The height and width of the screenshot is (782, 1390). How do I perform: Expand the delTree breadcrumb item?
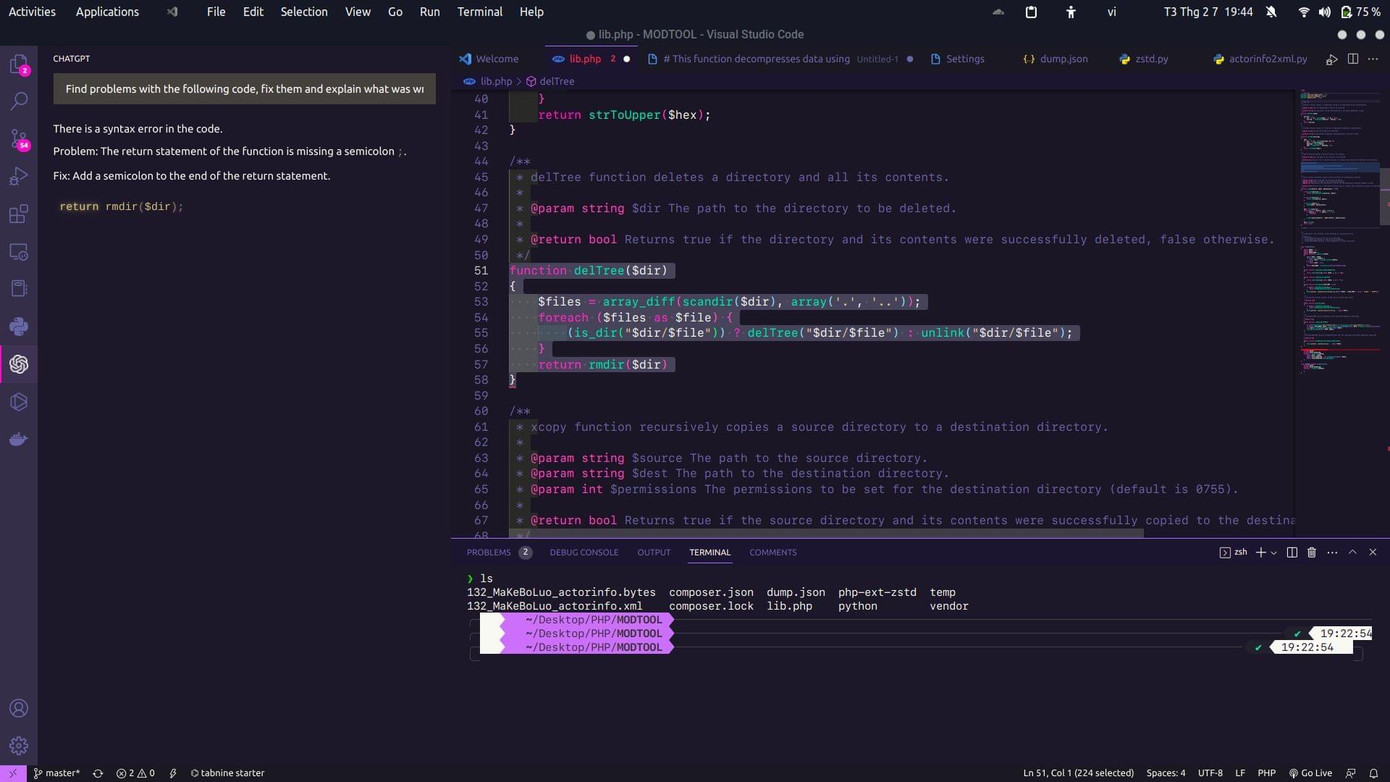pyautogui.click(x=556, y=81)
